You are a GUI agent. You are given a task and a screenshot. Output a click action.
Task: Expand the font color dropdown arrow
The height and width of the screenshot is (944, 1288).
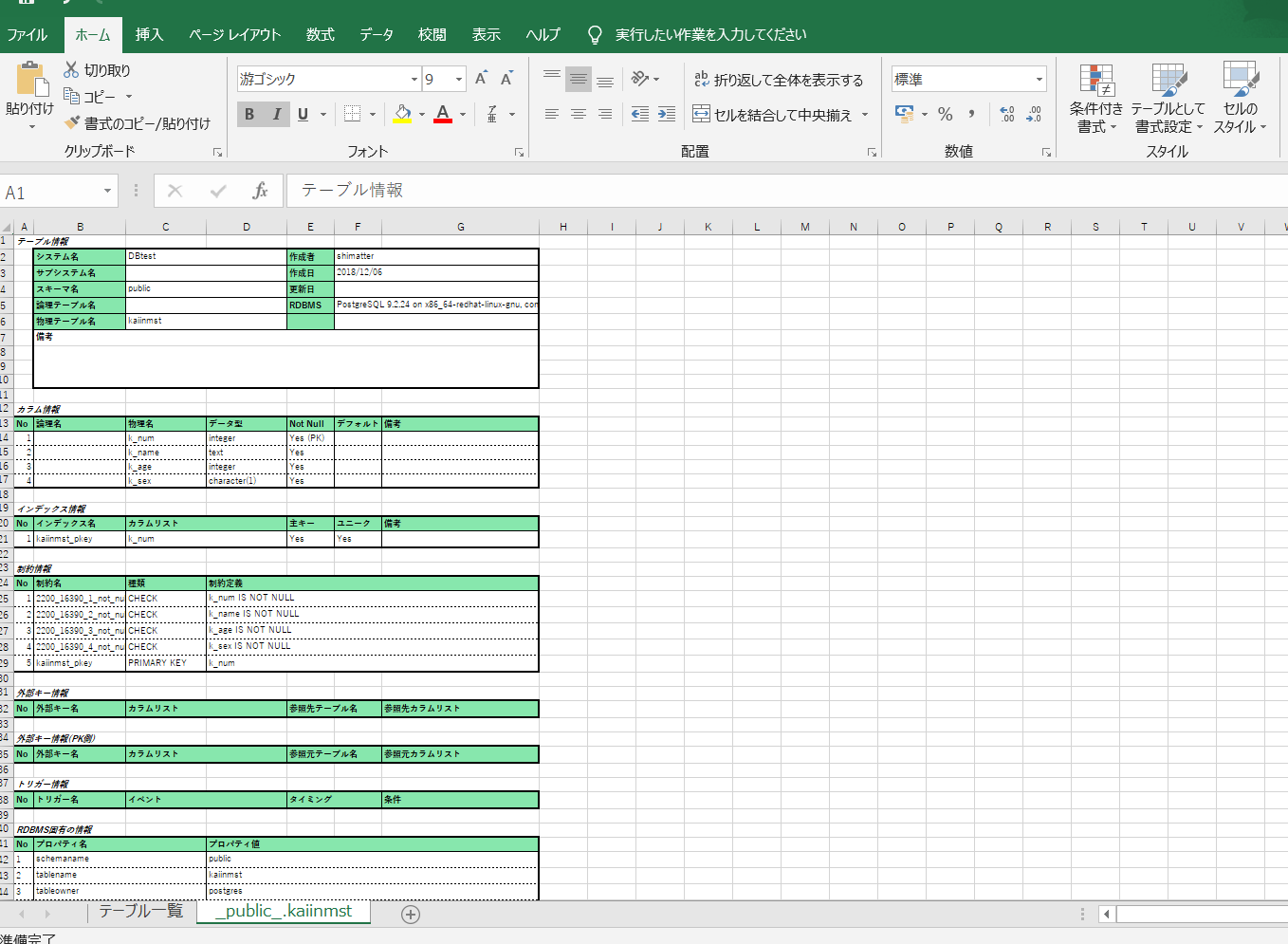(x=463, y=114)
